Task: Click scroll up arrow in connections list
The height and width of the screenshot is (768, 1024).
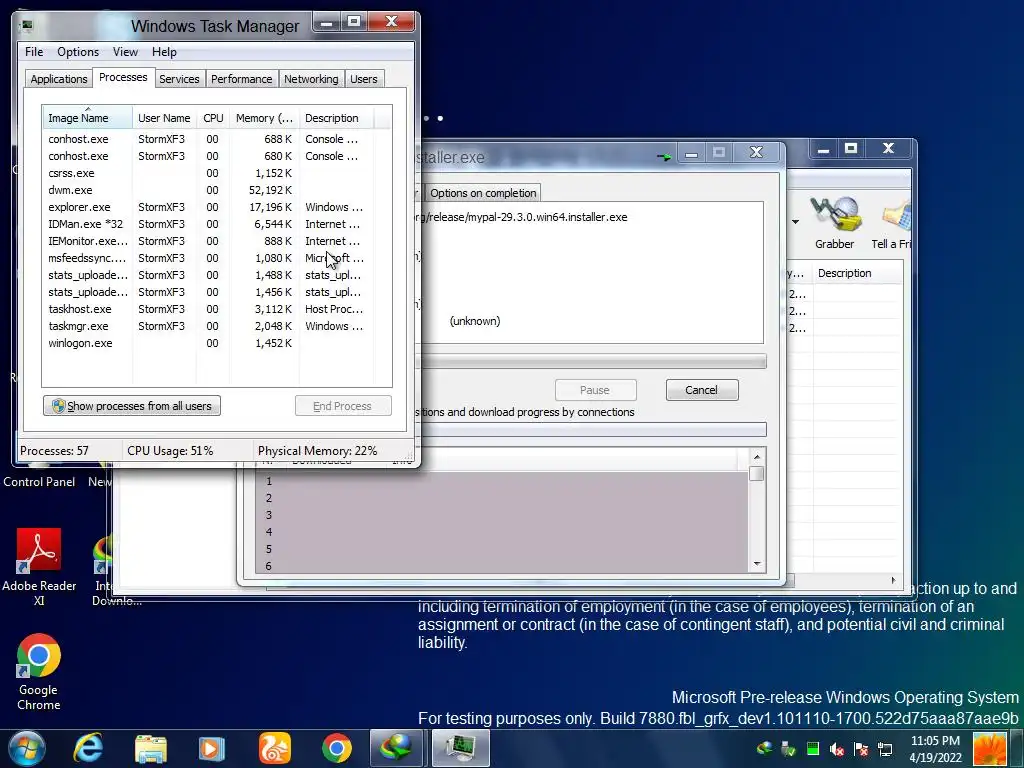Action: 757,456
